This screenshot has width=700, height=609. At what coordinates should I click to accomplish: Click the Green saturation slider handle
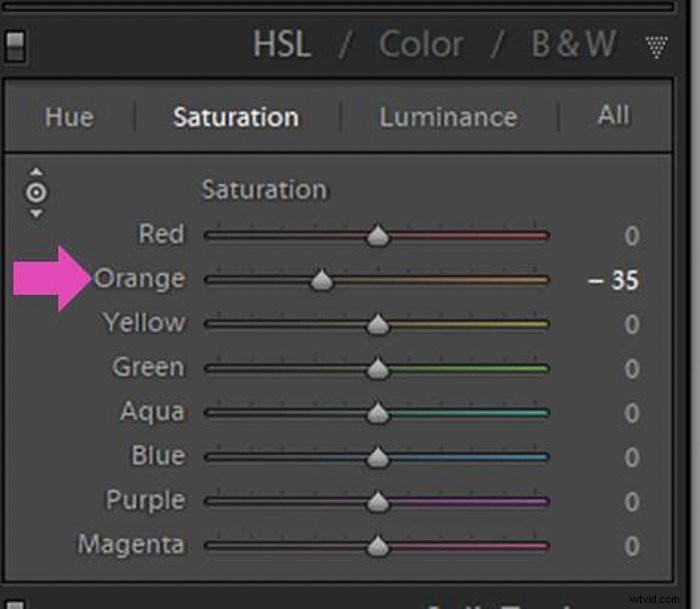[x=378, y=369]
